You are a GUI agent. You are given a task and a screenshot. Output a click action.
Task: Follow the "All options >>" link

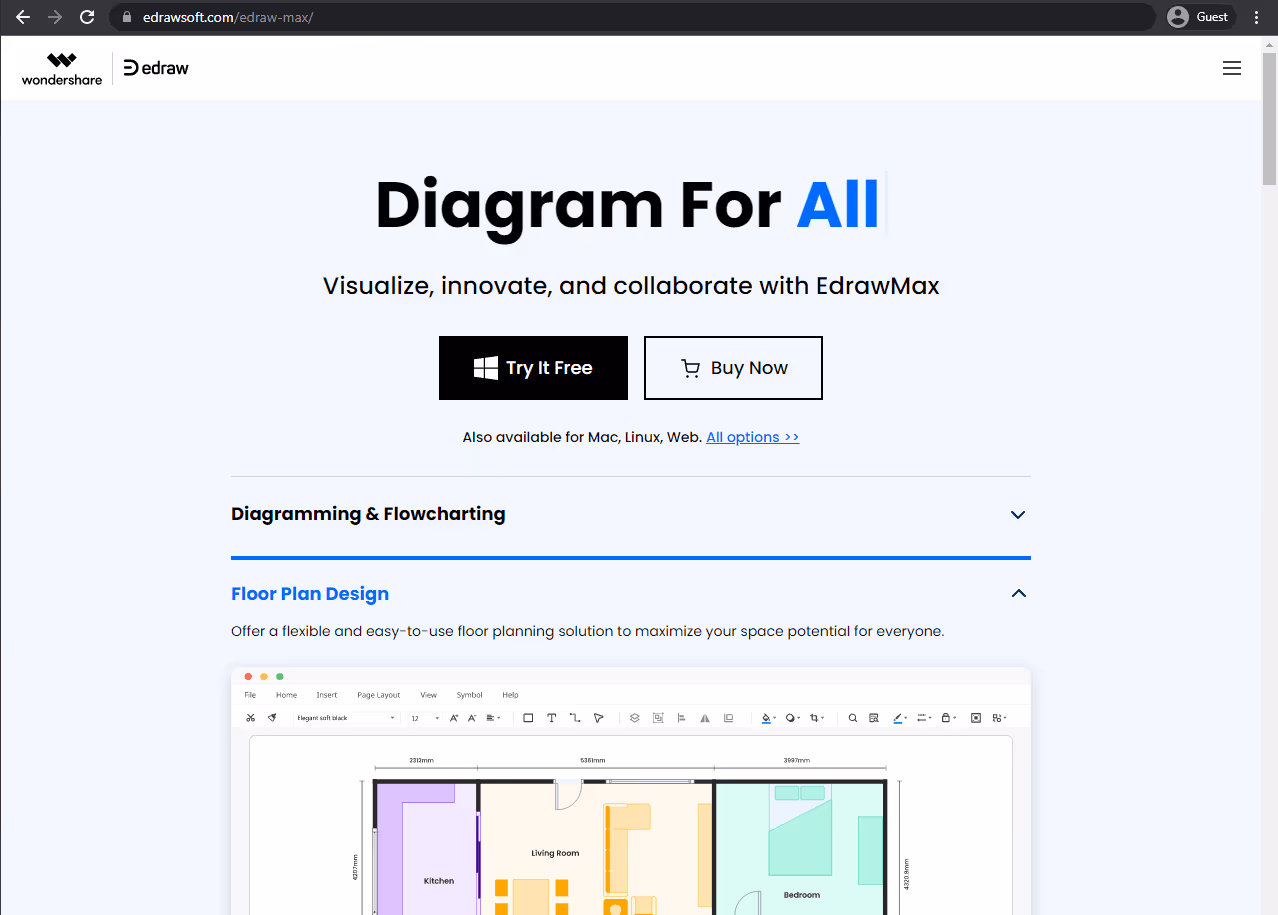pos(752,437)
